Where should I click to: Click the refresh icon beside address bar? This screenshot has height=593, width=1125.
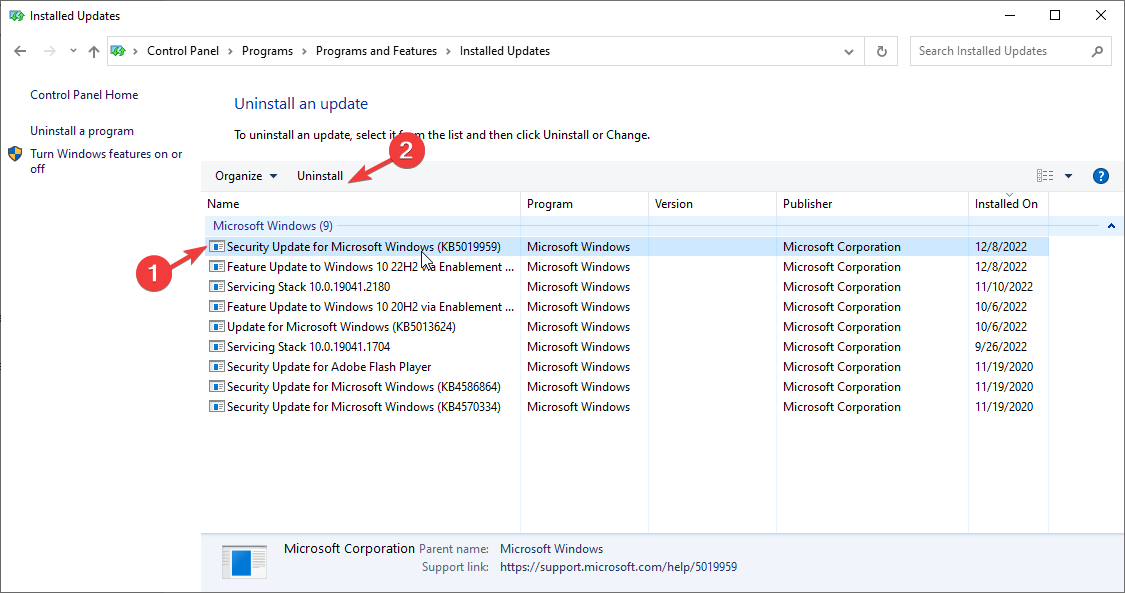click(x=881, y=50)
